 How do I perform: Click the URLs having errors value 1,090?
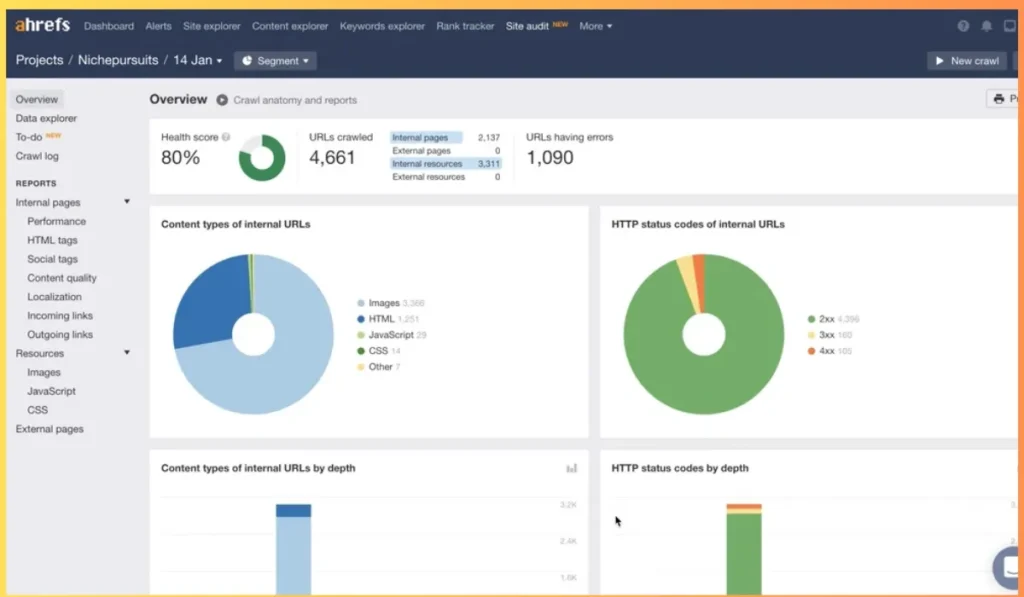coord(550,157)
